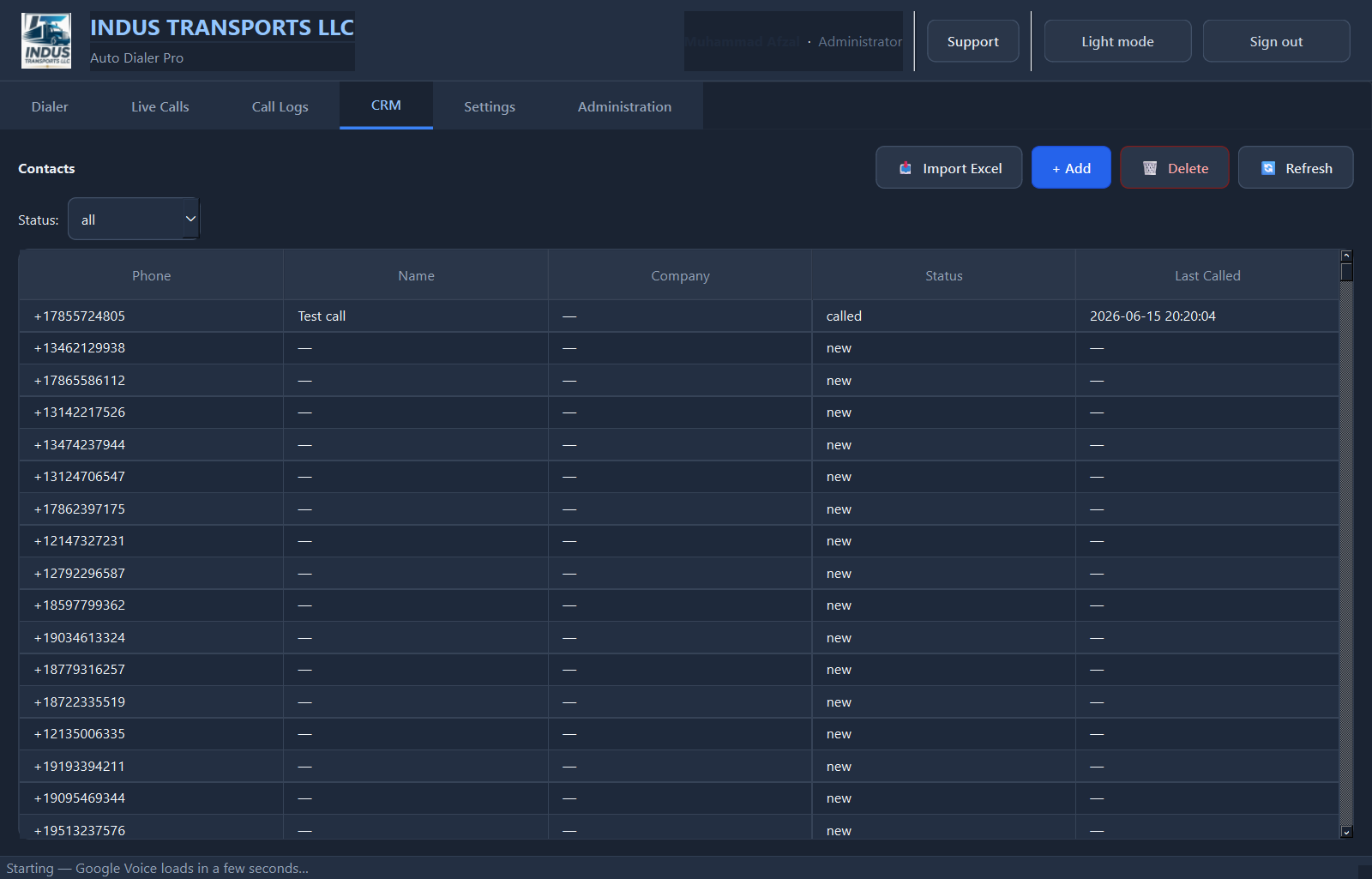Click the Support button
This screenshot has height=879, width=1372.
972,41
